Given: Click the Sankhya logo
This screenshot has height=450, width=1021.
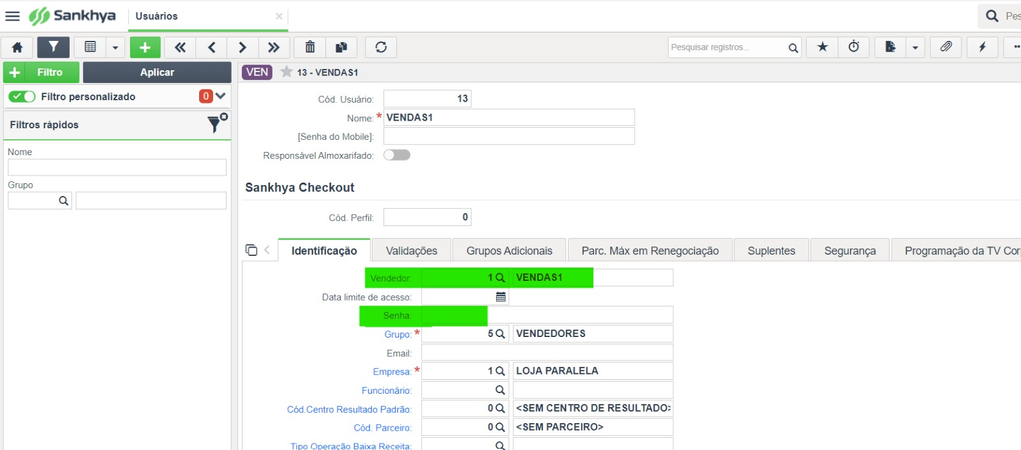Looking at the screenshot, I should click(x=73, y=16).
